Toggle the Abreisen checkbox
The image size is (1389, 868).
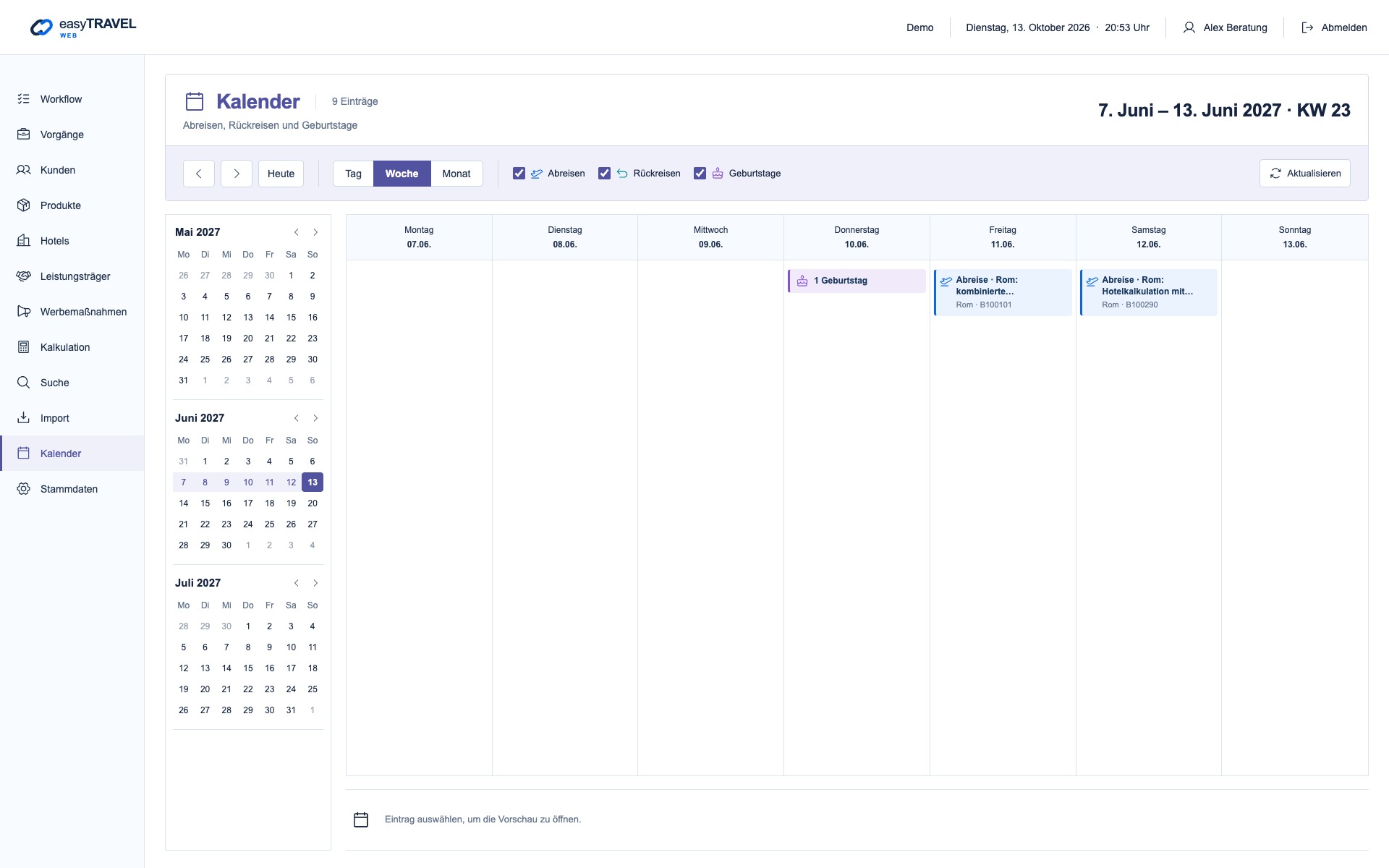[x=519, y=174]
